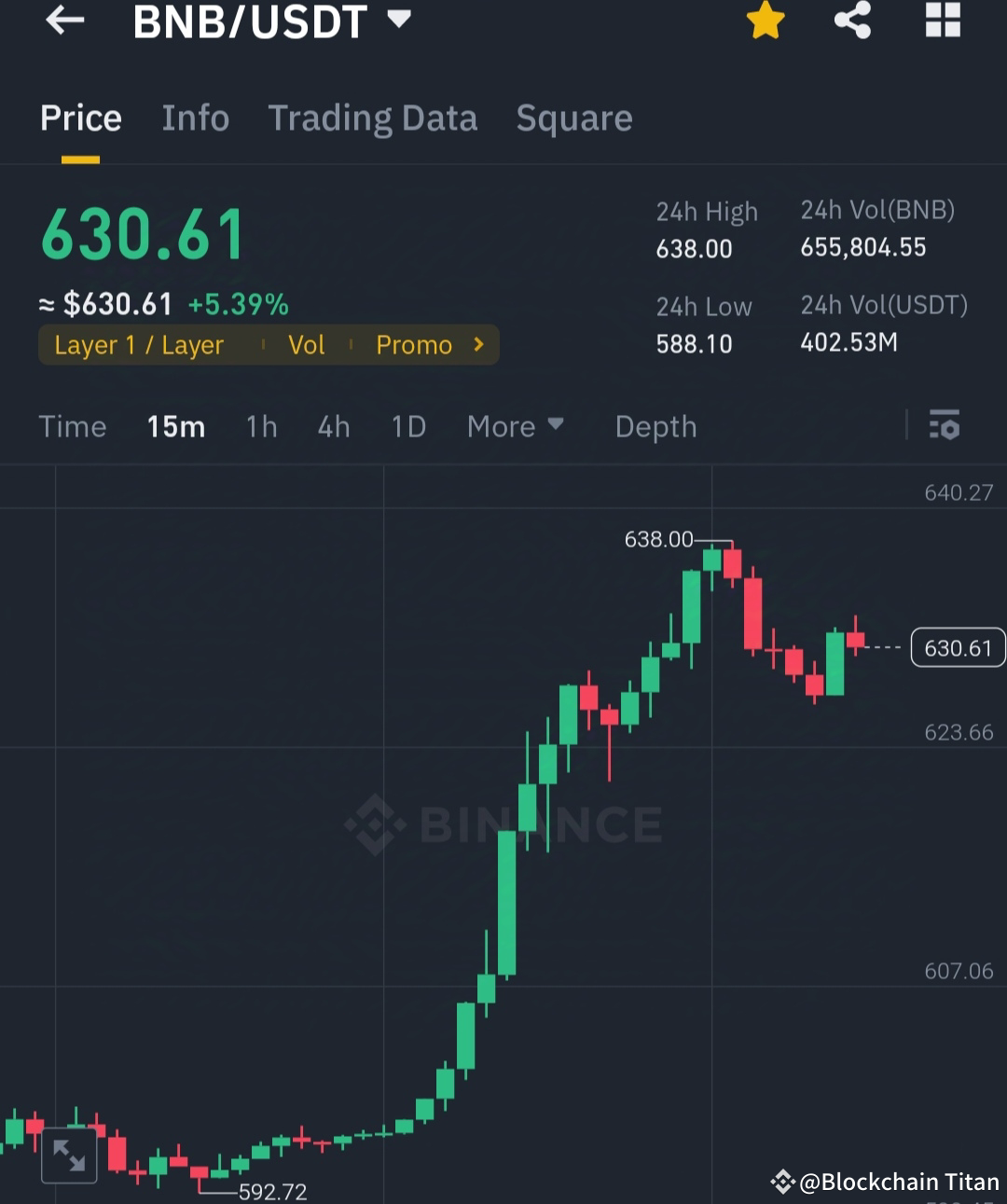1007x1204 pixels.
Task: Select the 4h candle interval
Action: pyautogui.click(x=333, y=426)
